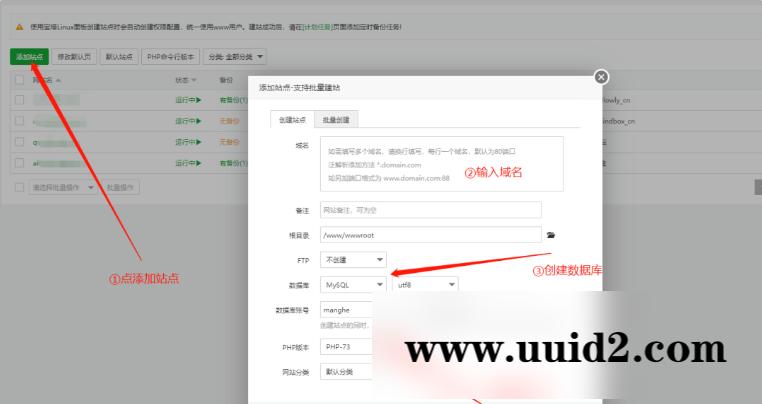This screenshot has width=762, height=404.
Task: Click the 根目录 path field /www/wwwroot
Action: [x=431, y=235]
